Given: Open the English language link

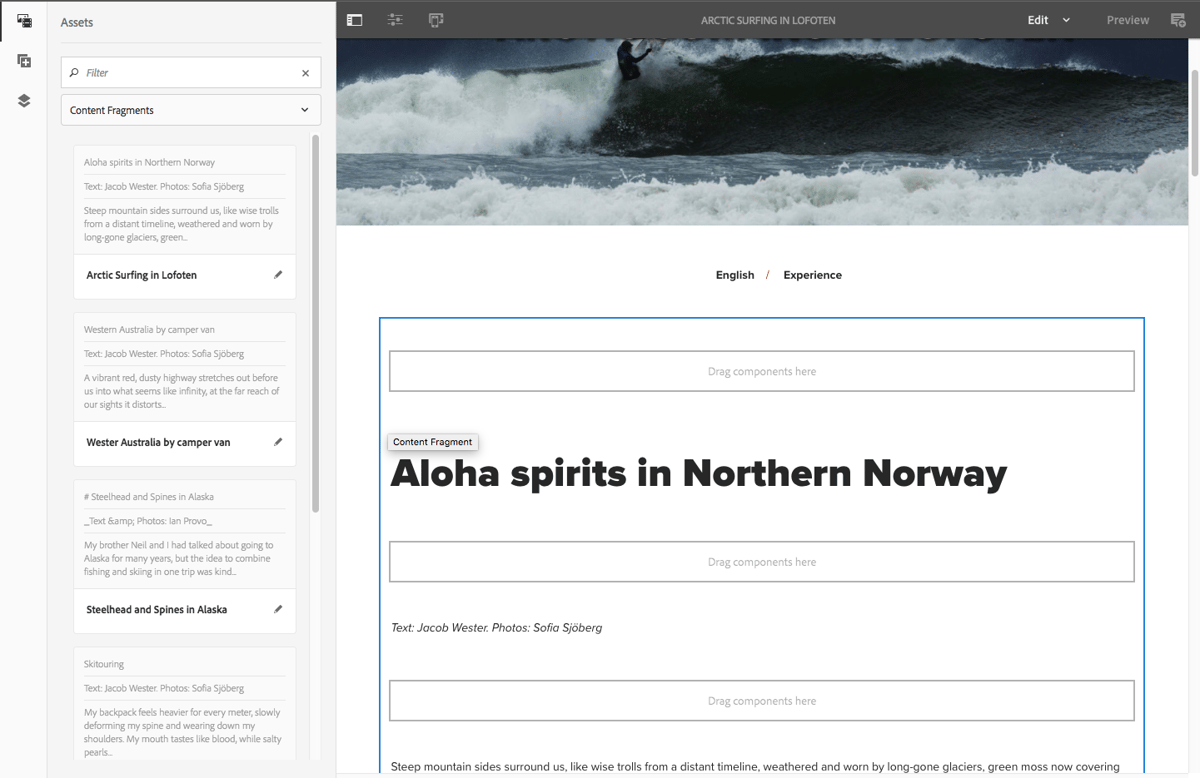Looking at the screenshot, I should coord(735,275).
